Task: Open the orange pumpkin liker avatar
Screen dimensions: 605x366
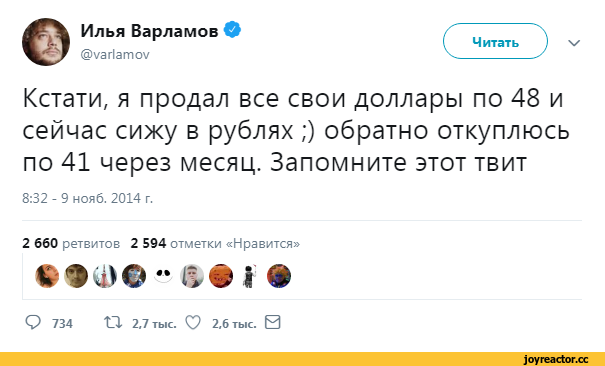Action: pyautogui.click(x=221, y=276)
